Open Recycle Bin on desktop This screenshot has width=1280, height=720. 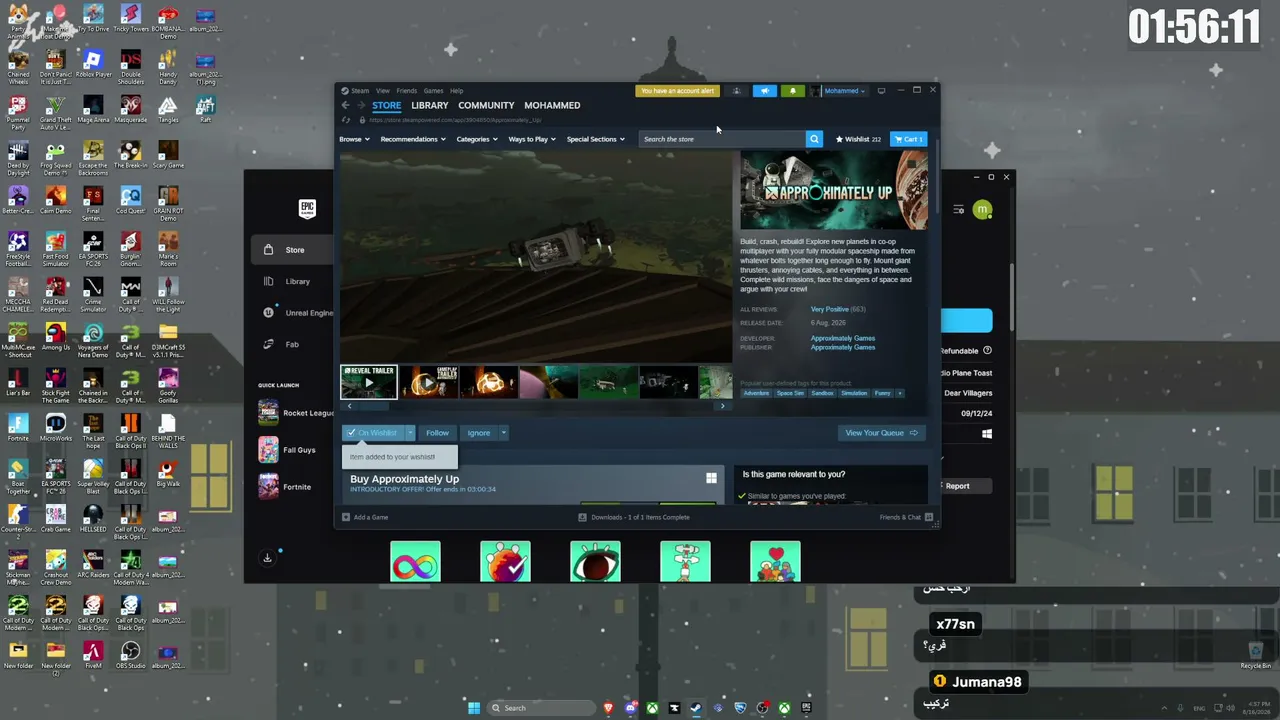1256,656
